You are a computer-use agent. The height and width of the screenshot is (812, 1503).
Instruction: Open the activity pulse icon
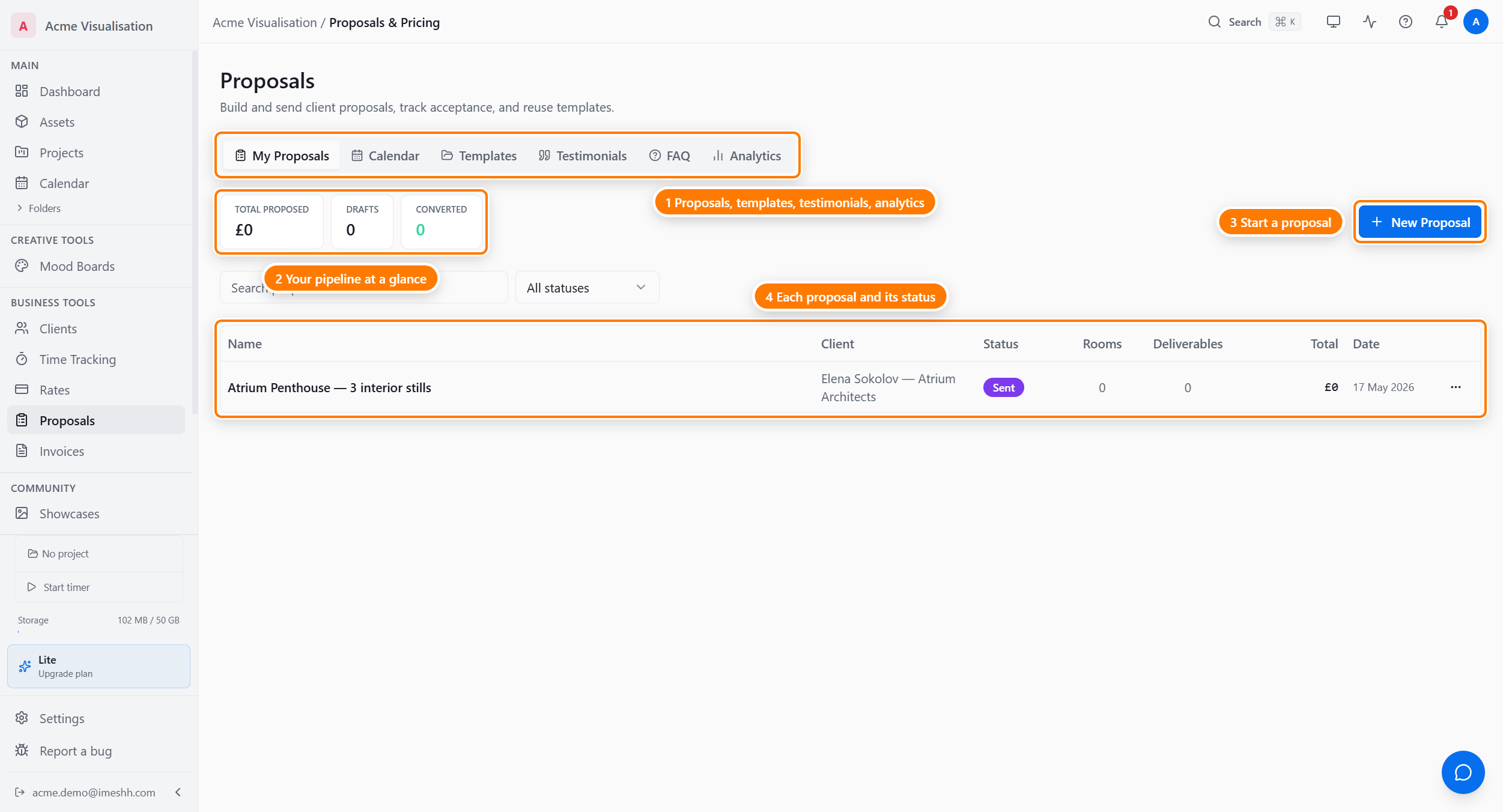1370,22
